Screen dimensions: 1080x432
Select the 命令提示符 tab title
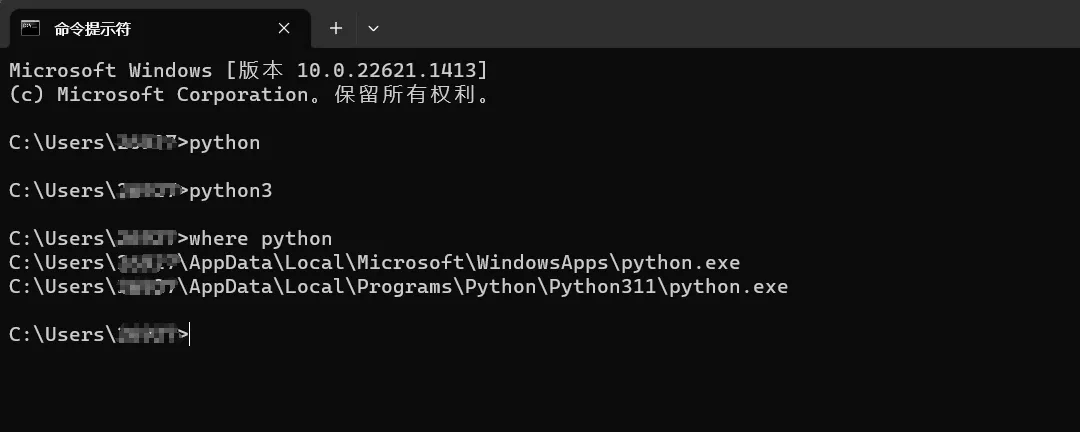click(92, 28)
